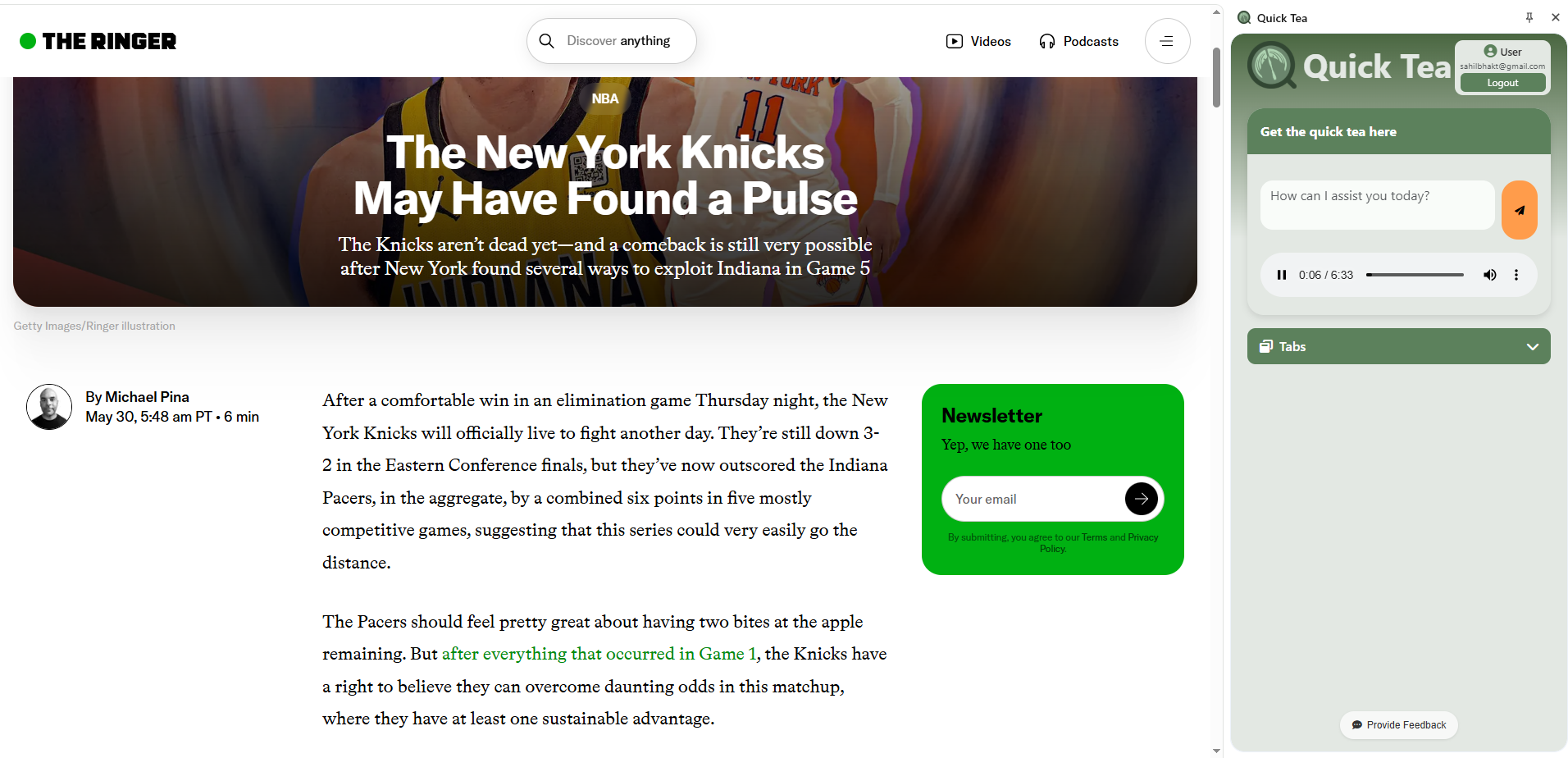Click the Provide Feedback button
1568x758 pixels.
click(1398, 725)
